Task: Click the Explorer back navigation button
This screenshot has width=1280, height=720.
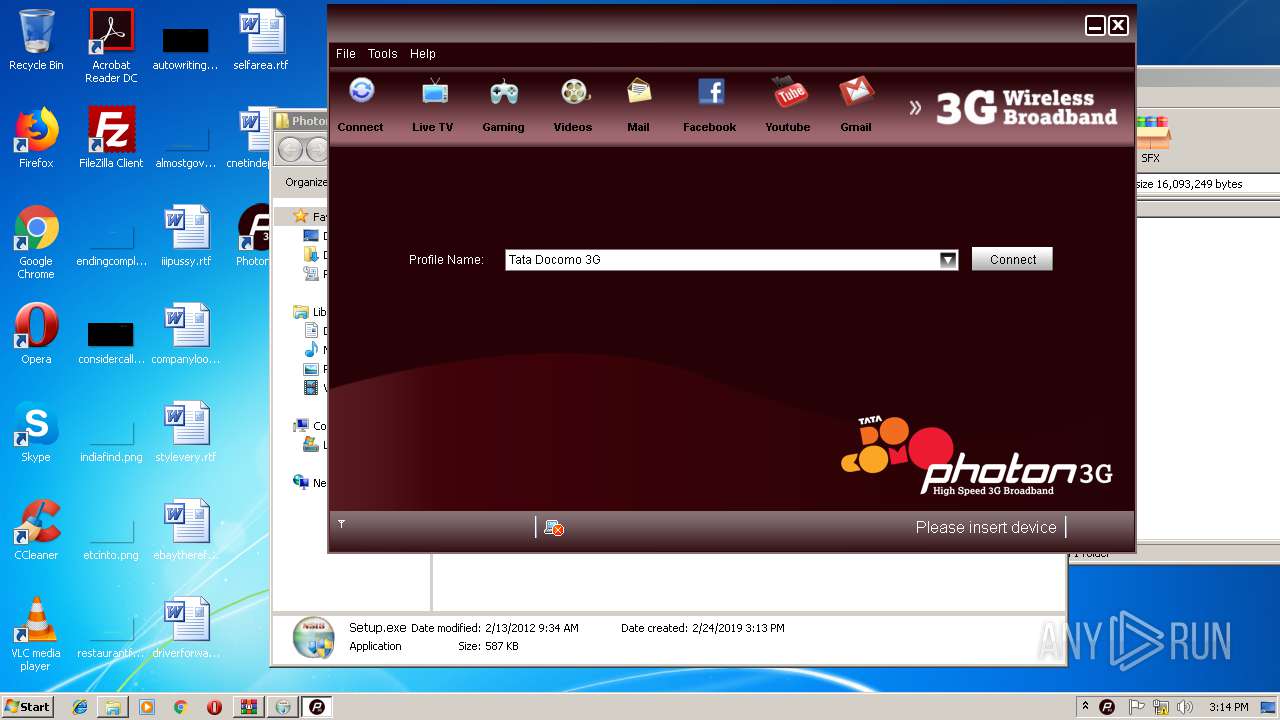Action: click(x=290, y=150)
